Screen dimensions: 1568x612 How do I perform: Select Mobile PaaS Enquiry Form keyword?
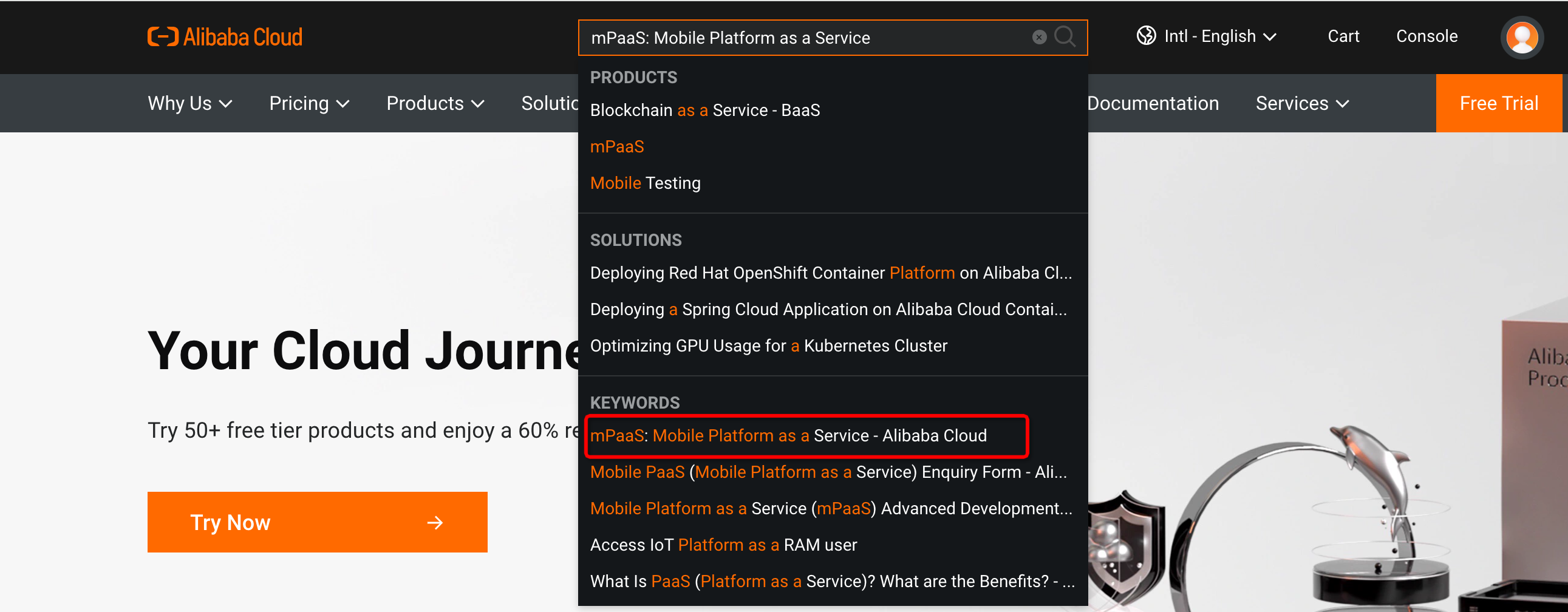(833, 472)
